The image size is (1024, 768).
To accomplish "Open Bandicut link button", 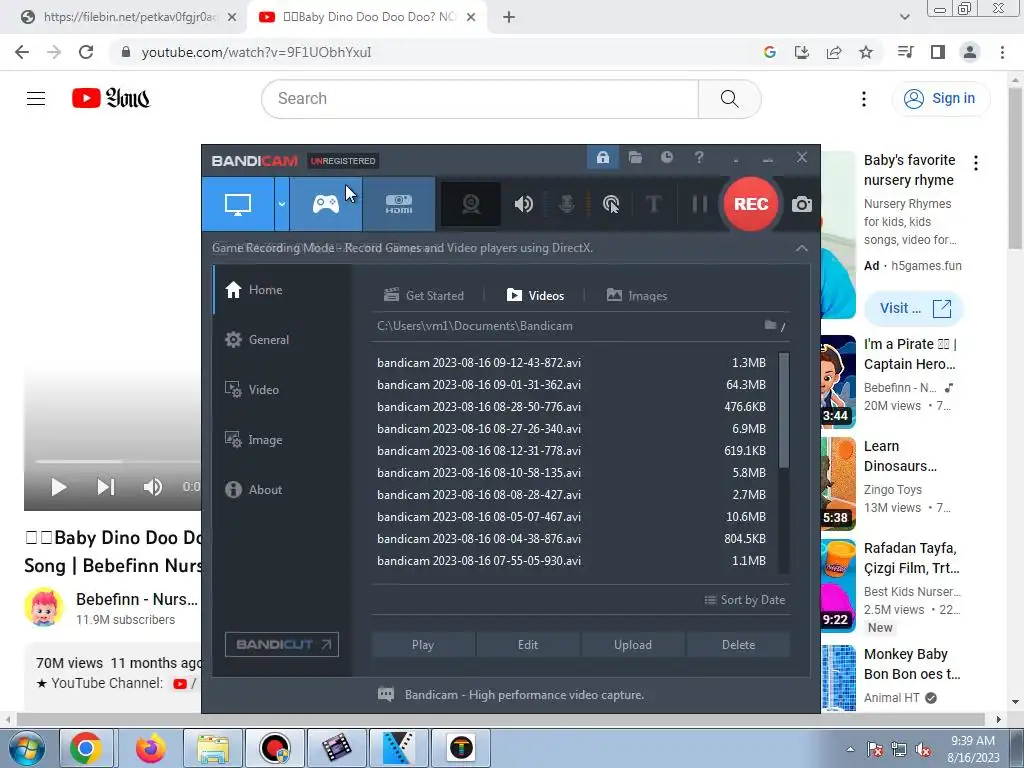I will (x=282, y=645).
